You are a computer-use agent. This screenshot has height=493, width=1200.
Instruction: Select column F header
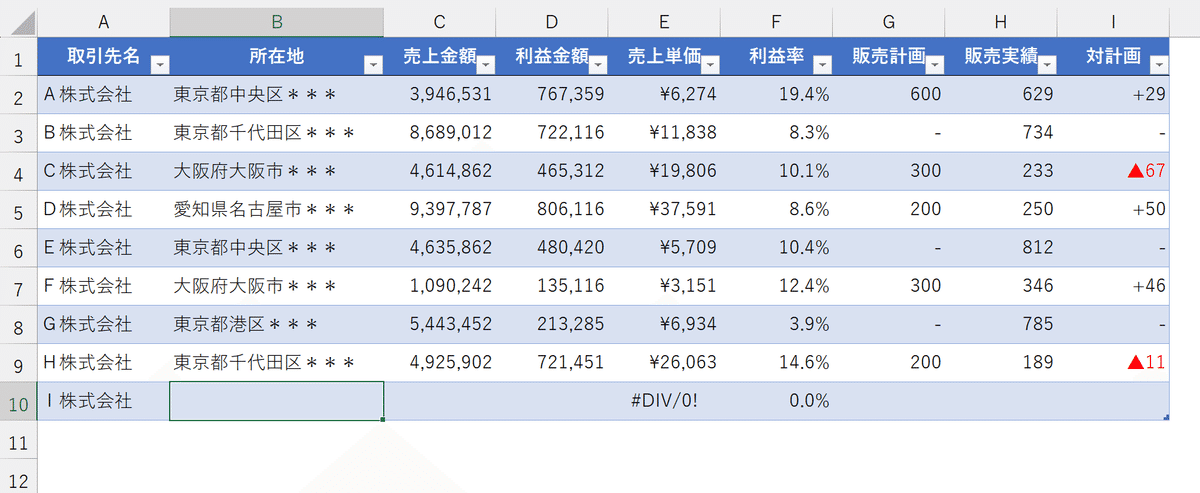point(776,22)
